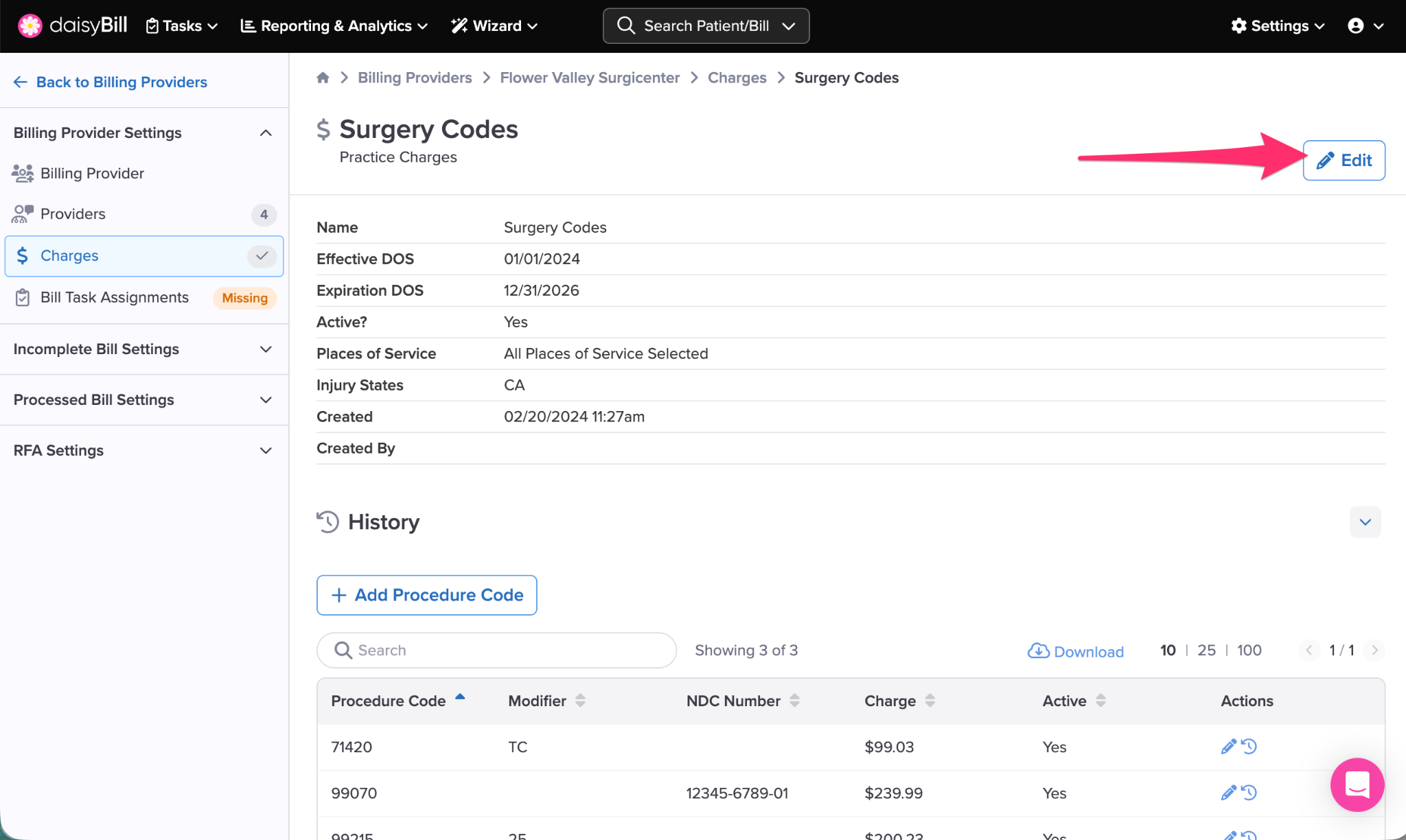Click Add Procedure Code button
The height and width of the screenshot is (840, 1406).
(x=426, y=595)
